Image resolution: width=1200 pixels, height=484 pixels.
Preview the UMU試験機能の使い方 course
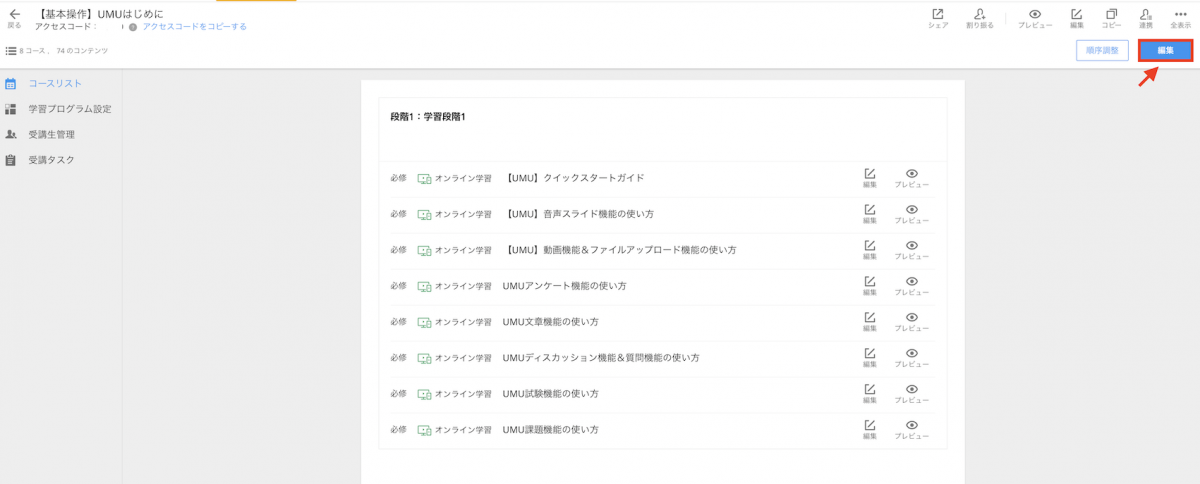click(x=911, y=394)
